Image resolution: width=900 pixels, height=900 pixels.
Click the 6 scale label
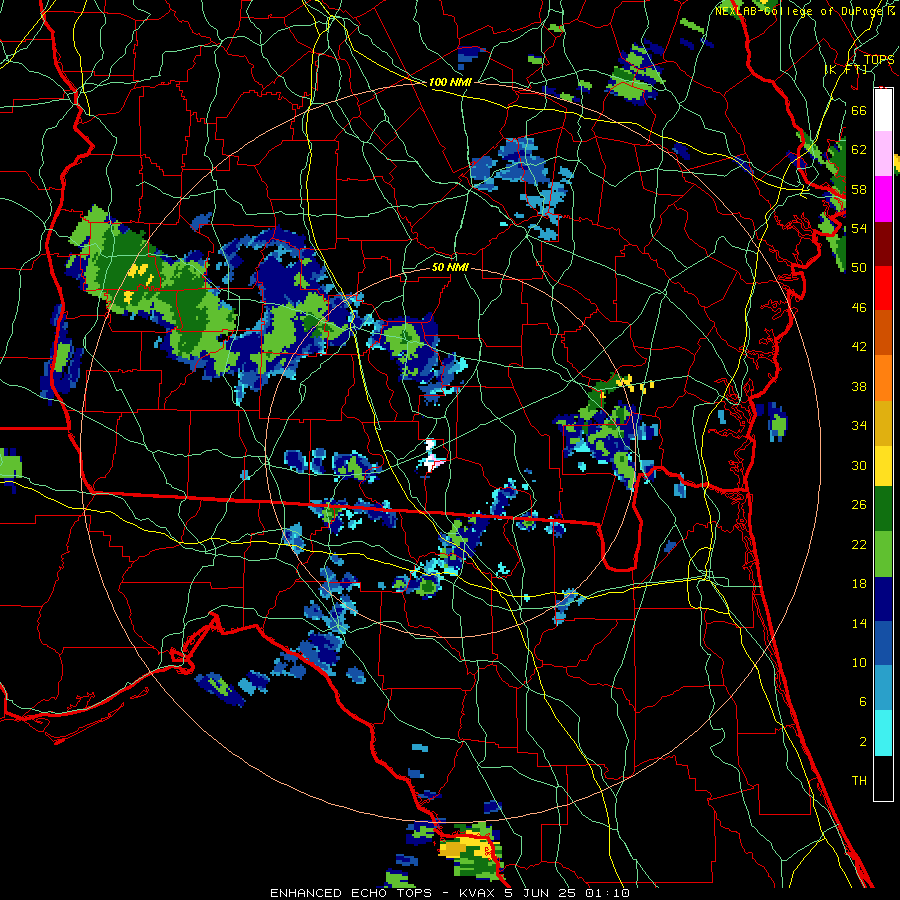click(863, 702)
